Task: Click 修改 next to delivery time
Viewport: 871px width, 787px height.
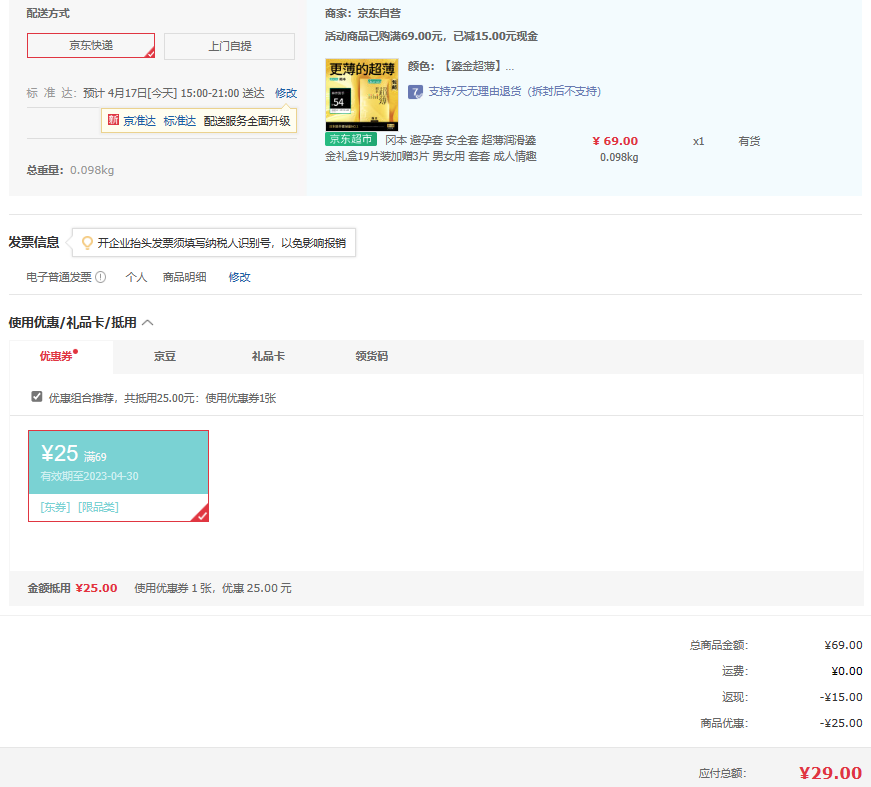Action: click(286, 93)
